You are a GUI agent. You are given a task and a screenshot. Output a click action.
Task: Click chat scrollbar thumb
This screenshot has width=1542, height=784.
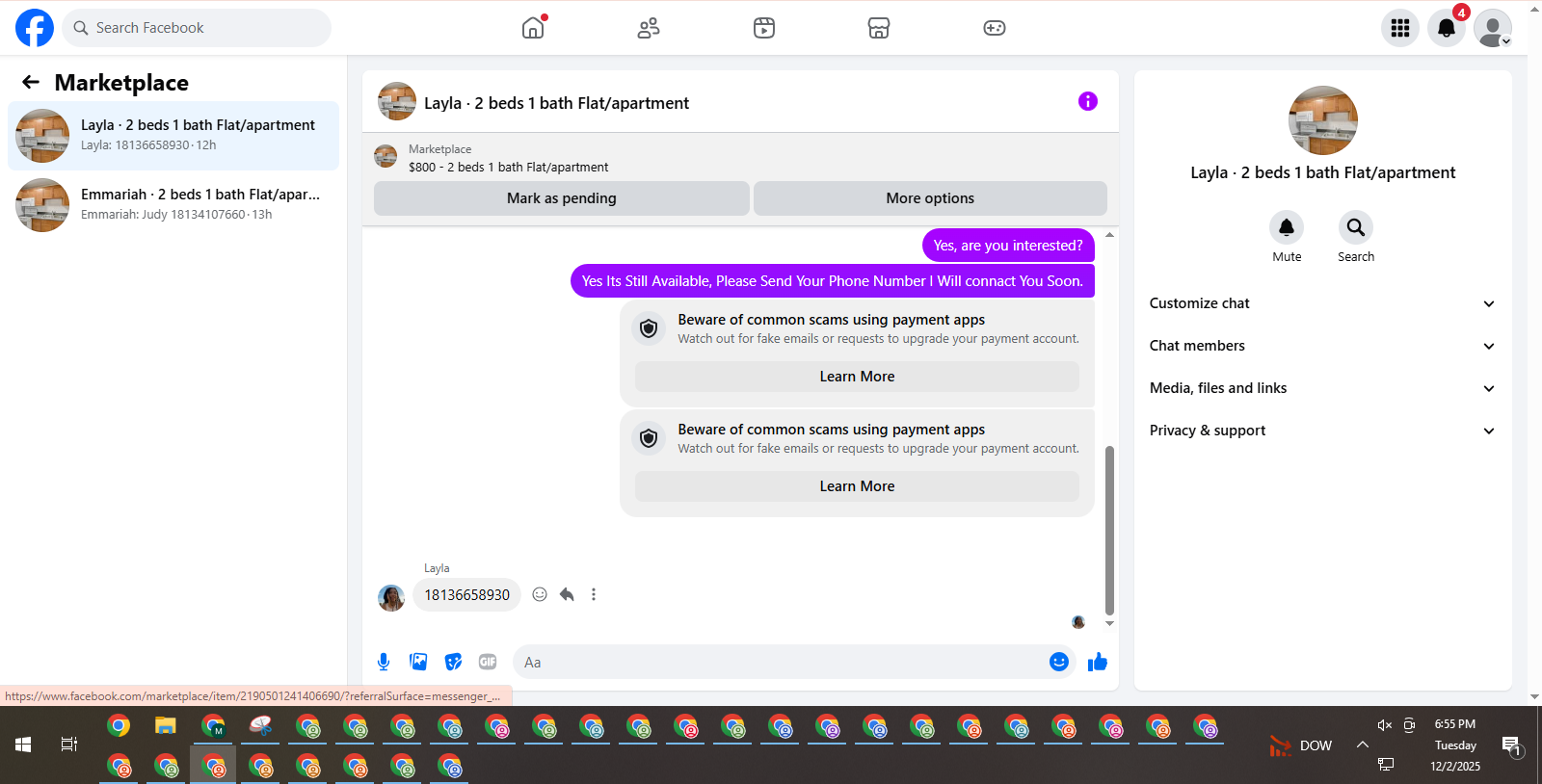point(1109,530)
